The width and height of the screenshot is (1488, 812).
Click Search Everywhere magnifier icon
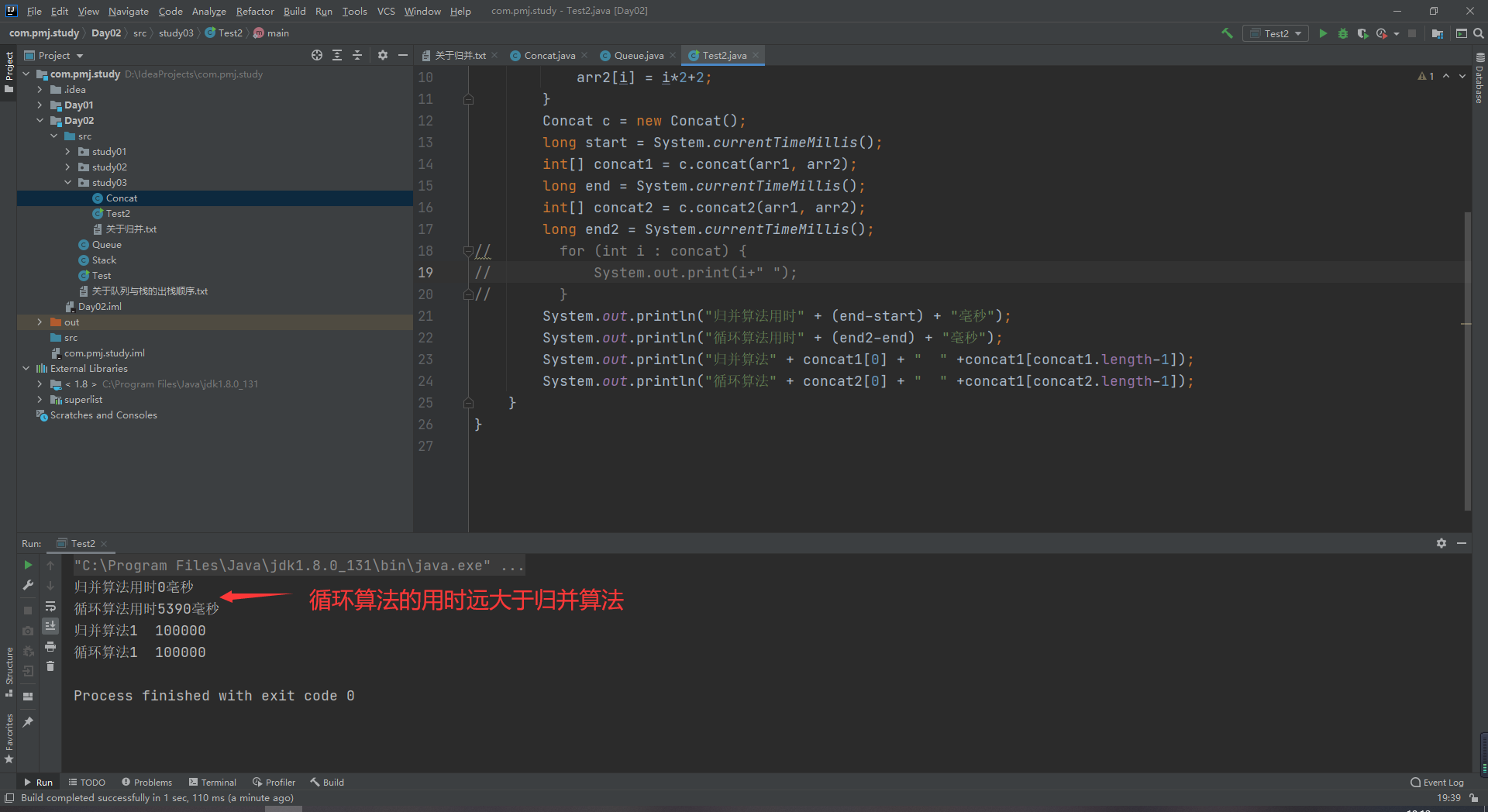click(1479, 33)
